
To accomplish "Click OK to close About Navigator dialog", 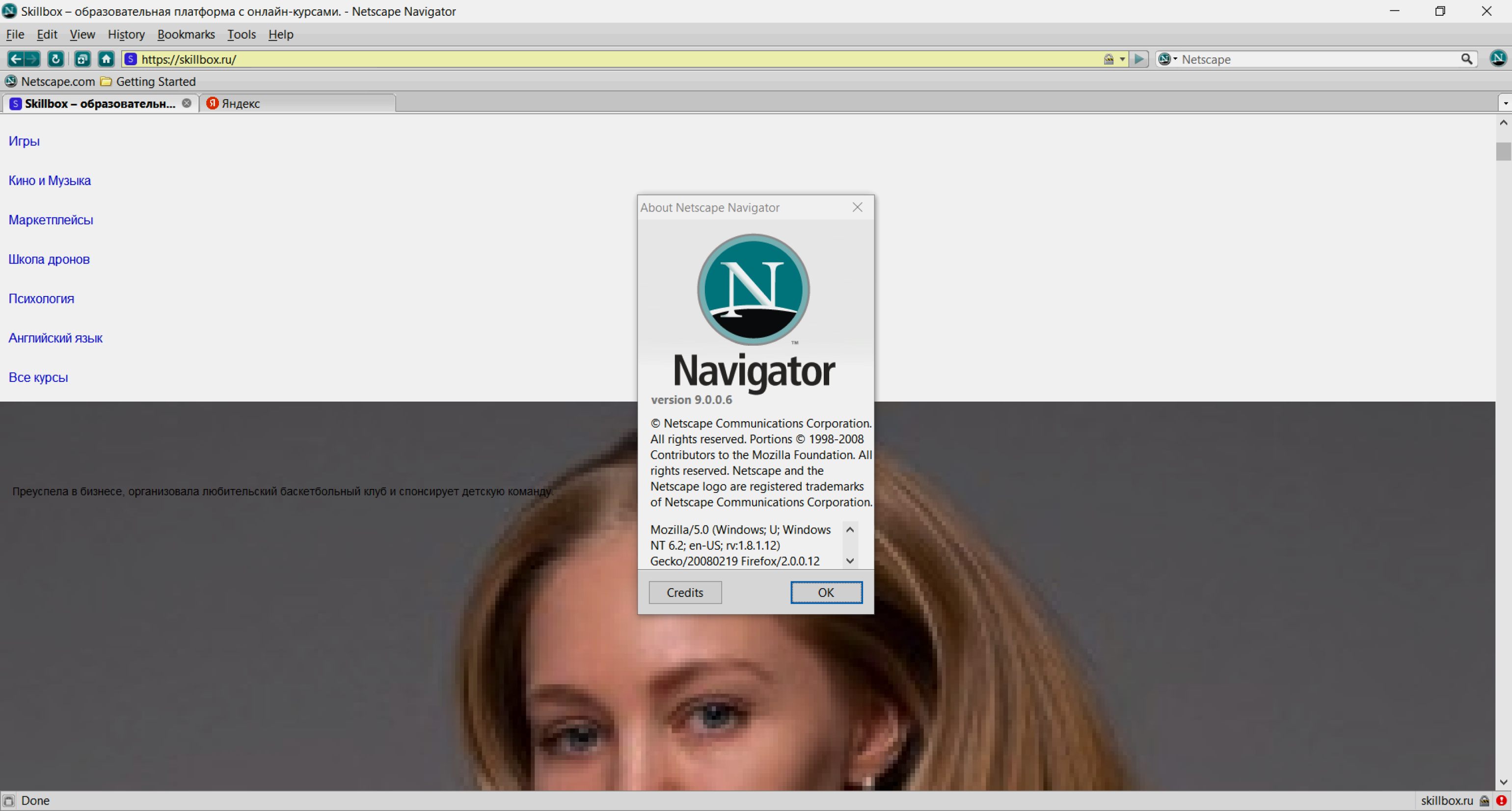I will [825, 592].
